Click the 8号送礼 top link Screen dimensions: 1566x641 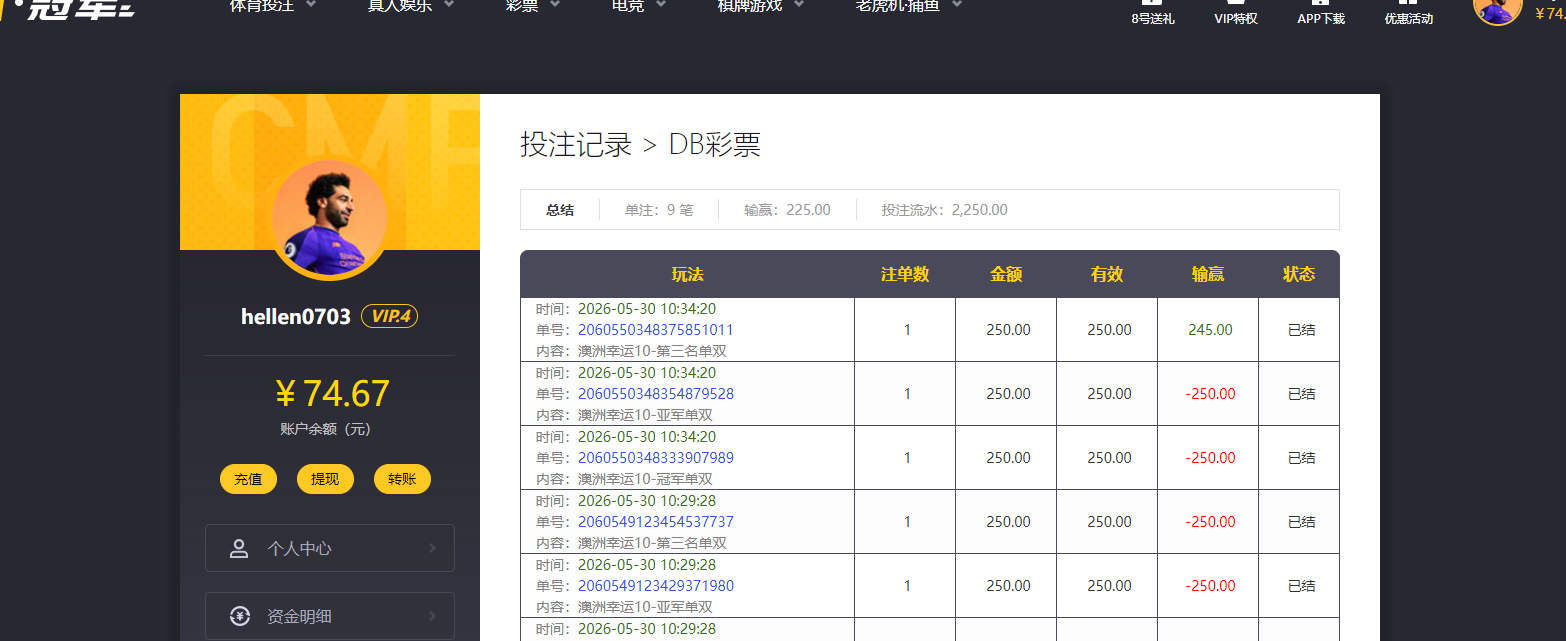pos(1152,13)
